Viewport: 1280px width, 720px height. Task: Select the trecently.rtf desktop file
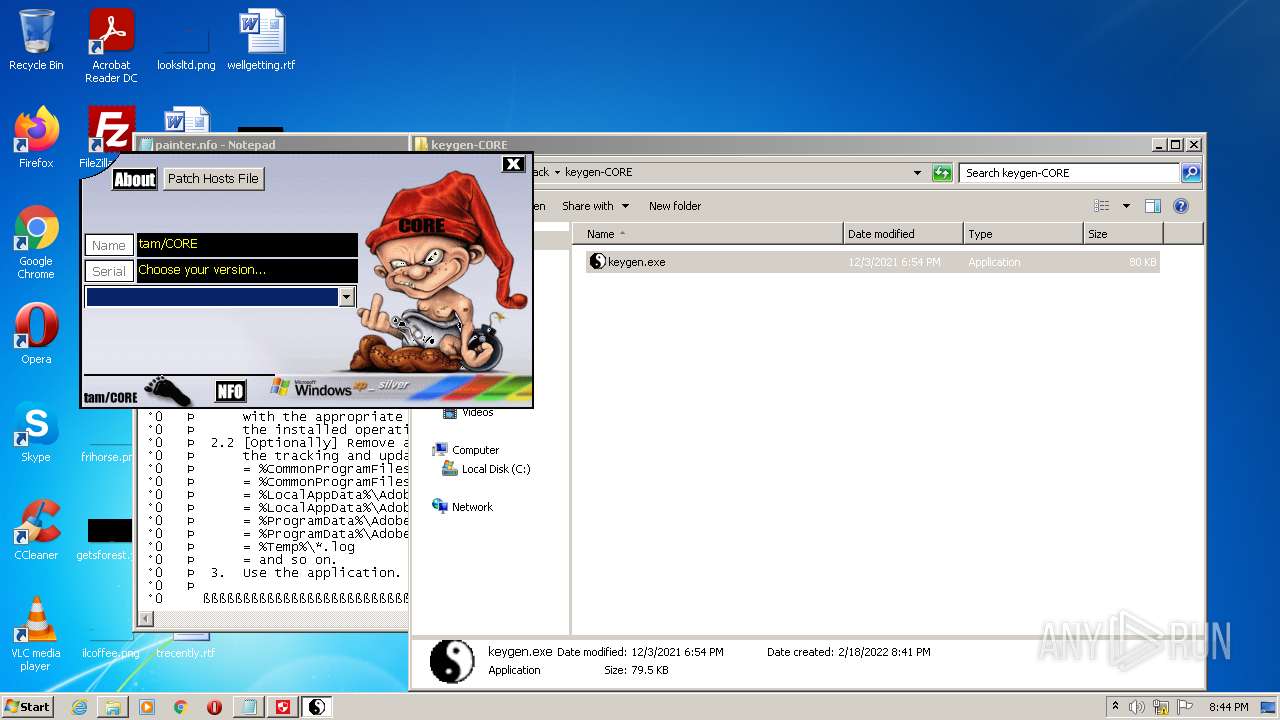click(186, 646)
